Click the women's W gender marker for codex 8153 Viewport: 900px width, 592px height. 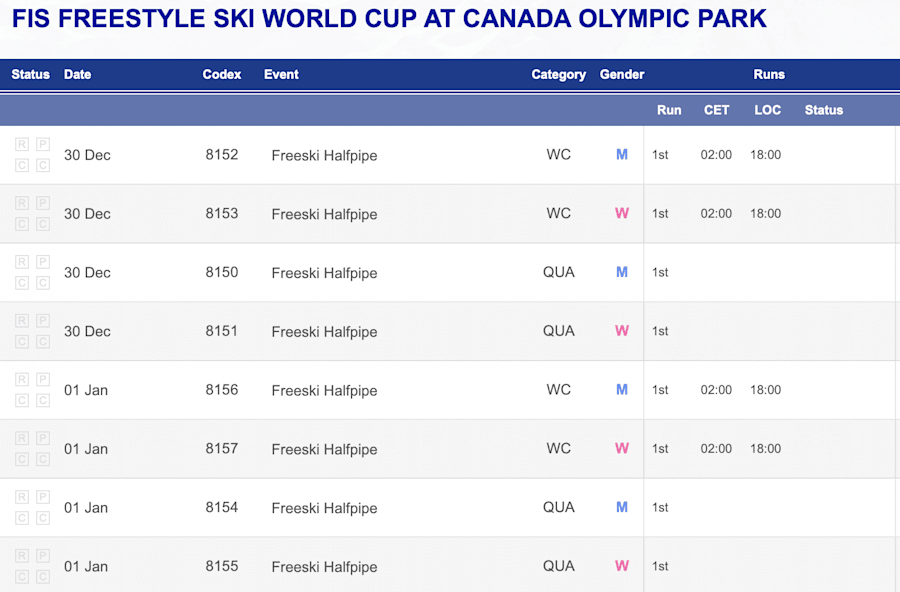[x=622, y=213]
